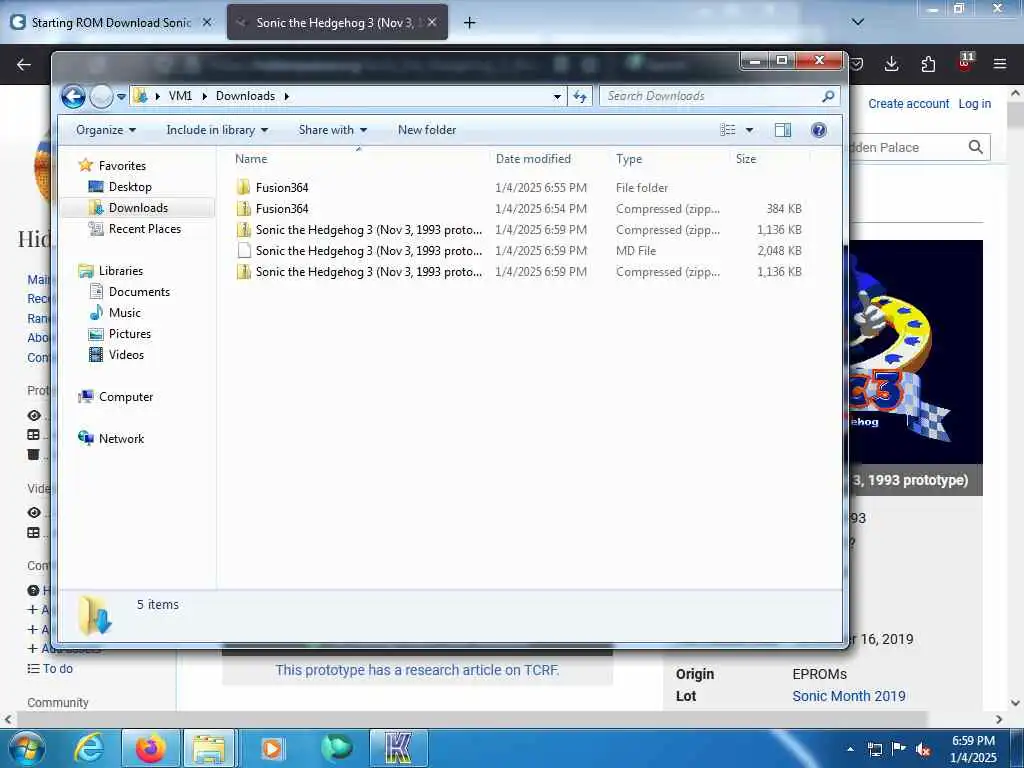
Task: Open Kega Fusion K icon on taskbar
Action: [399, 748]
